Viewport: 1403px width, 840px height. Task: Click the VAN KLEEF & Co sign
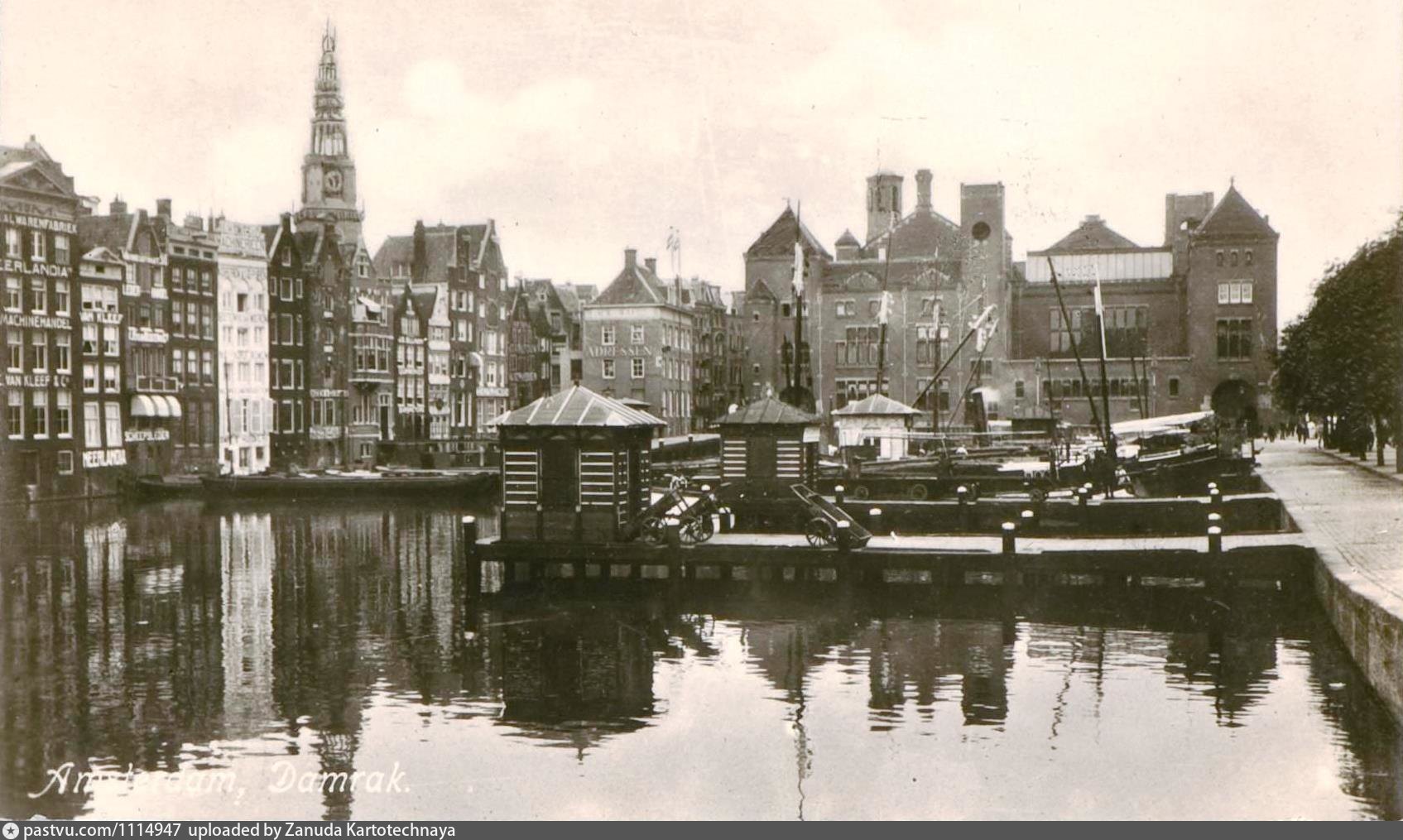(x=37, y=380)
